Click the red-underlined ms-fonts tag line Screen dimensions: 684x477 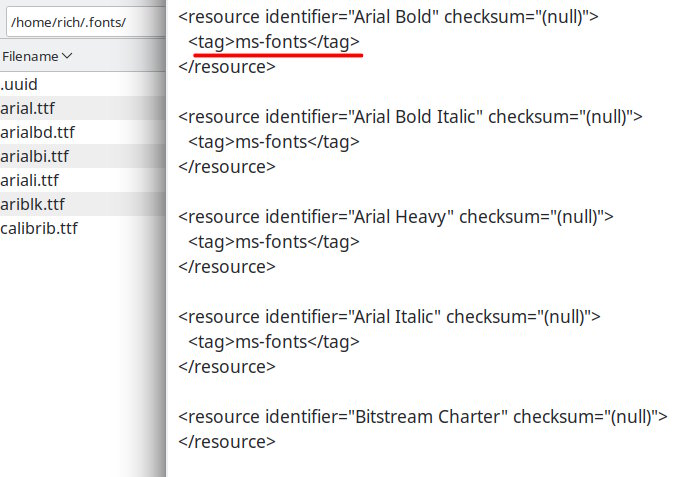pos(273,42)
